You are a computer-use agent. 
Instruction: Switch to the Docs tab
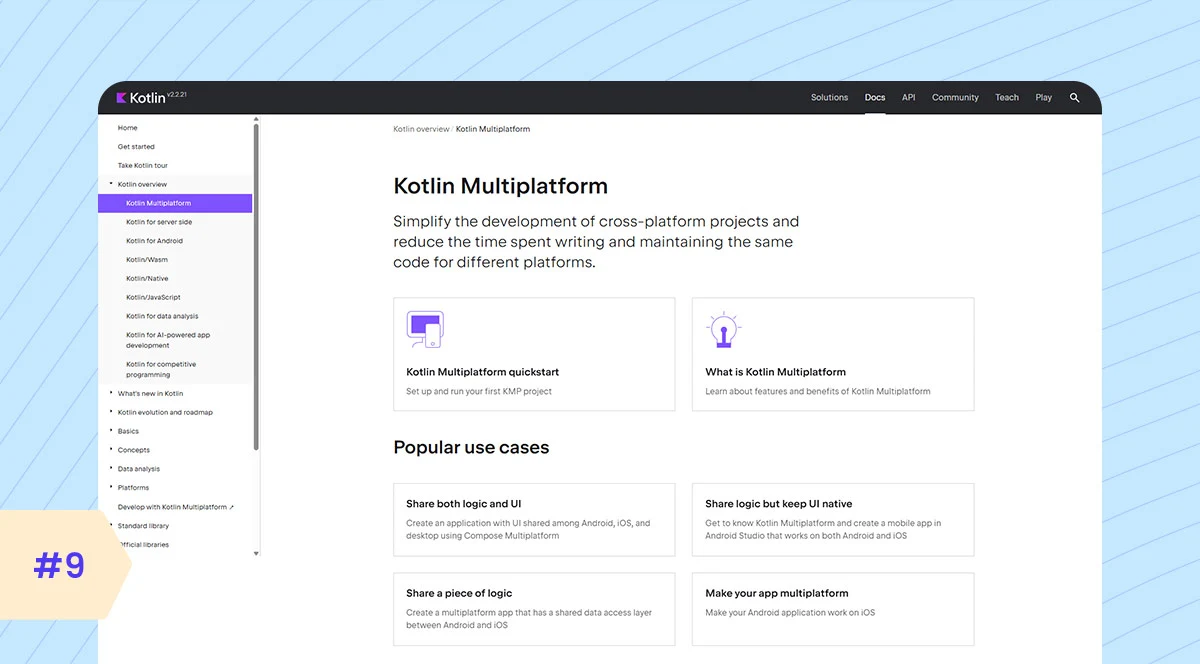coord(874,97)
